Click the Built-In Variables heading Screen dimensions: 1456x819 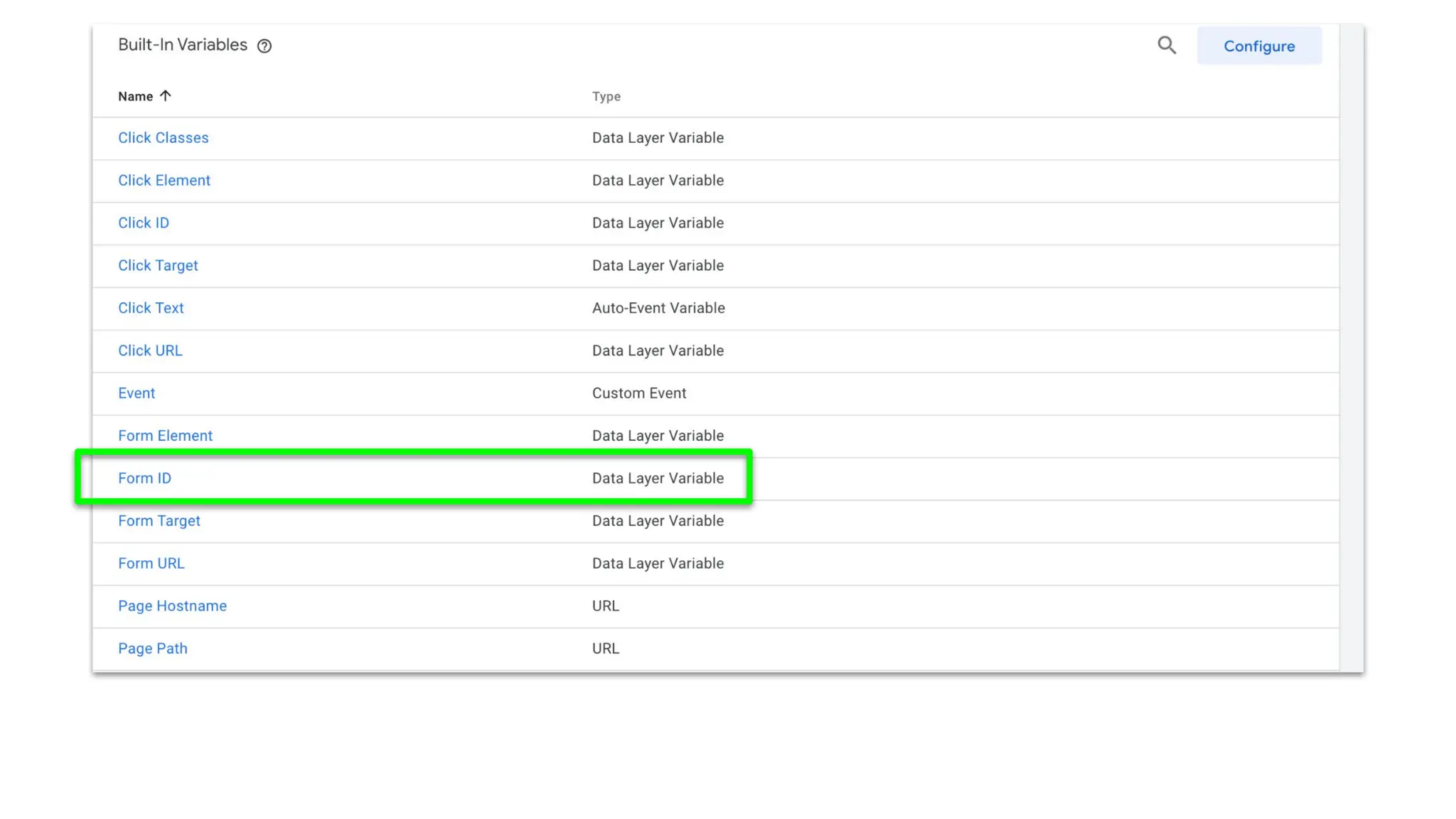point(182,45)
